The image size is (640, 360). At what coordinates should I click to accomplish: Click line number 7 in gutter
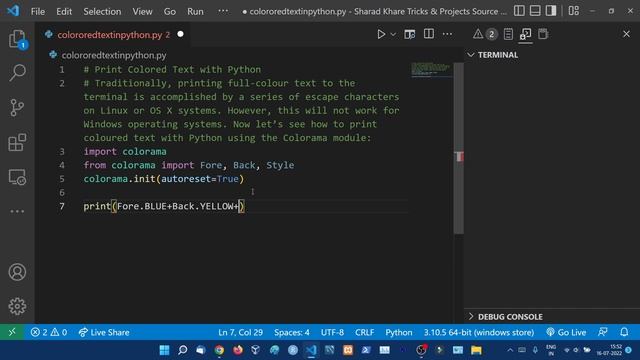(x=62, y=206)
